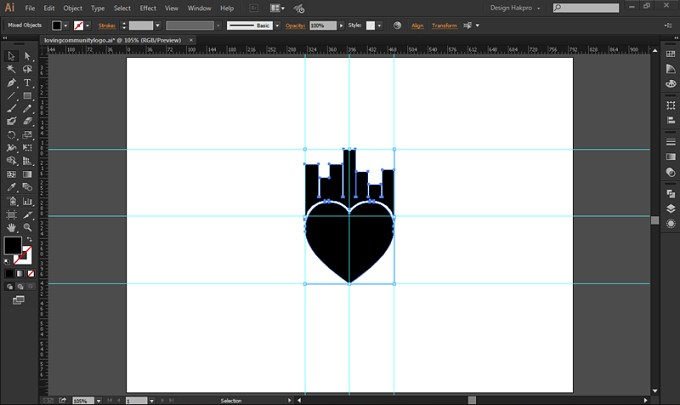Screen dimensions: 680x405
Task: Click the Align link
Action: pos(417,26)
